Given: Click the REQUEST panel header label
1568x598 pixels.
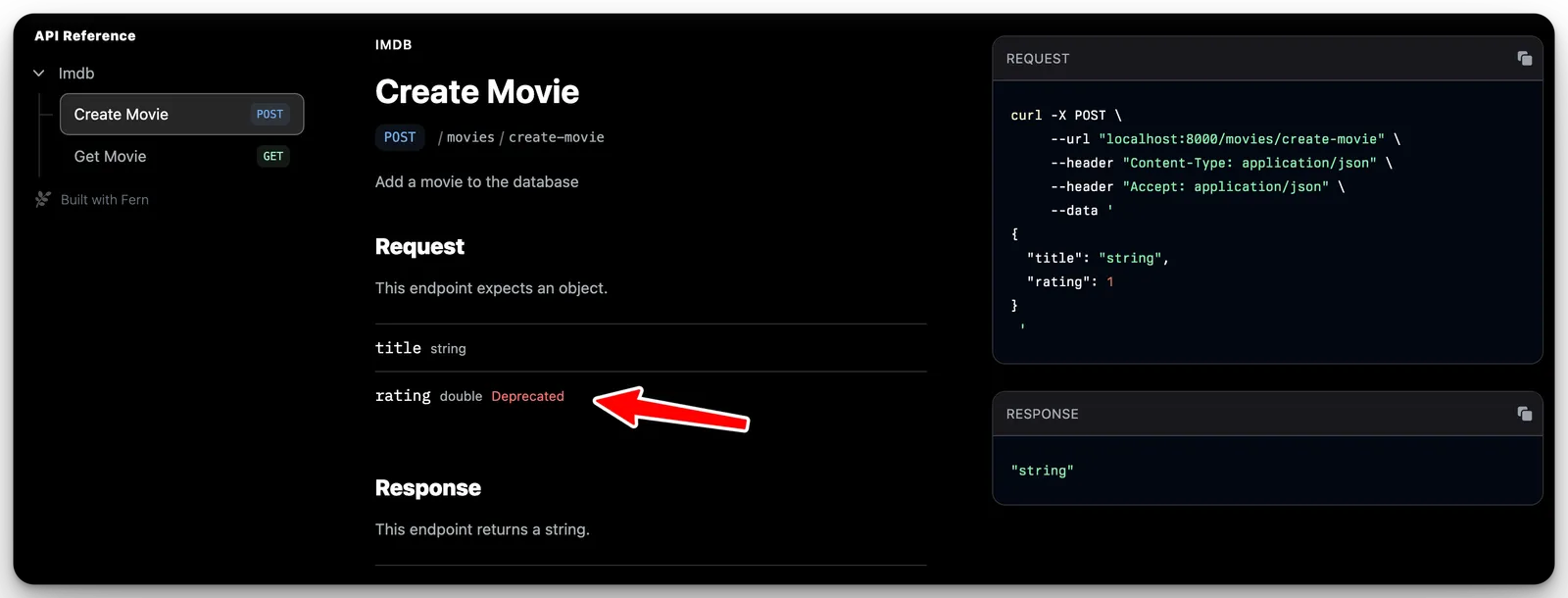Looking at the screenshot, I should [1038, 59].
